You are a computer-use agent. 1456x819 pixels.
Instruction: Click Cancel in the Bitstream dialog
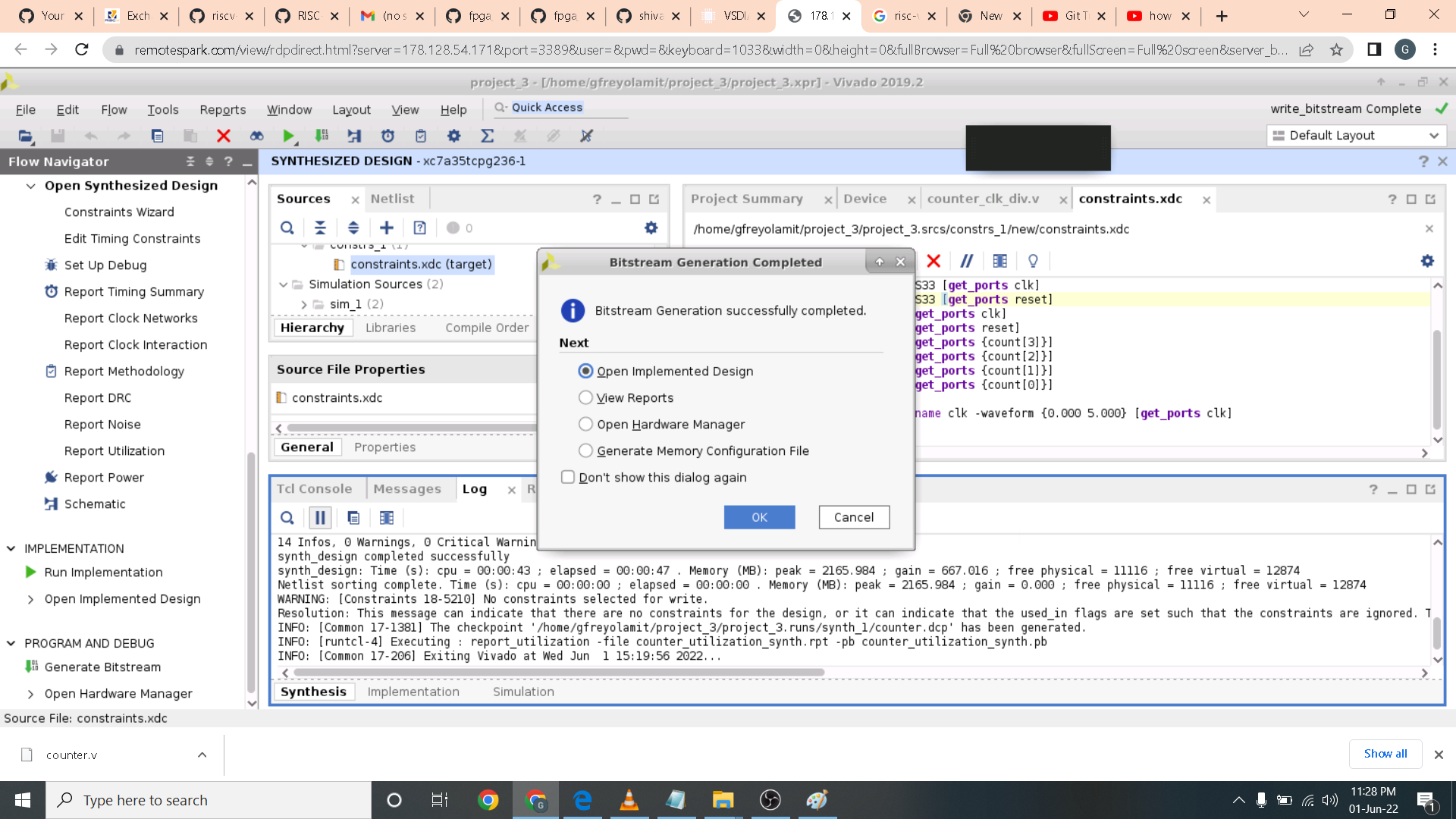click(854, 517)
